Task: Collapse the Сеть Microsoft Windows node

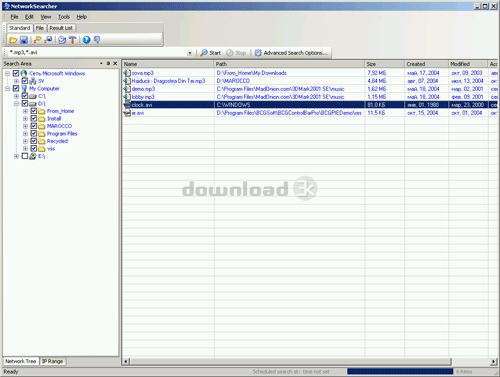Action: [x=7, y=73]
